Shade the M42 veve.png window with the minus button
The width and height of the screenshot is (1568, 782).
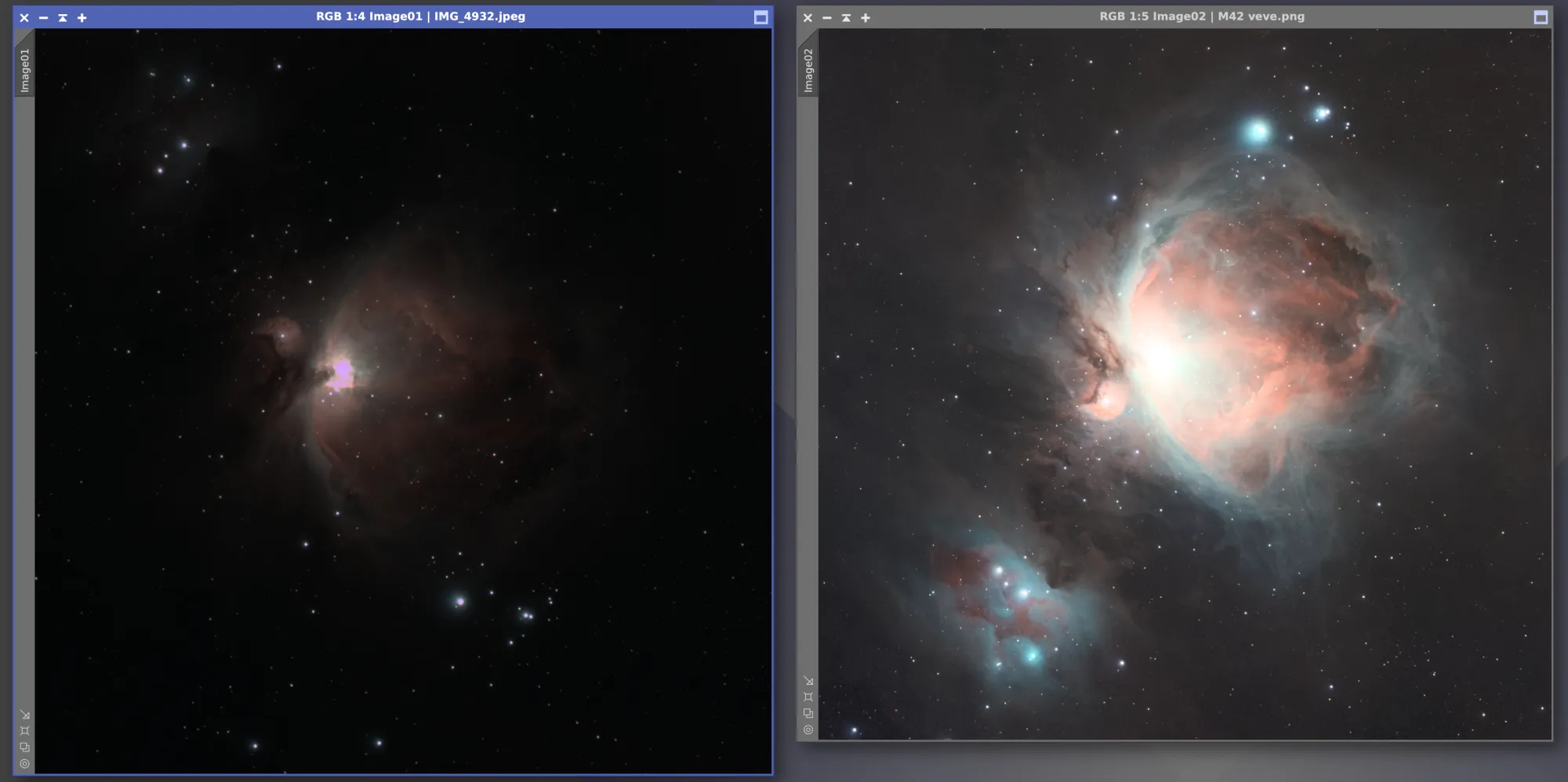[x=826, y=17]
